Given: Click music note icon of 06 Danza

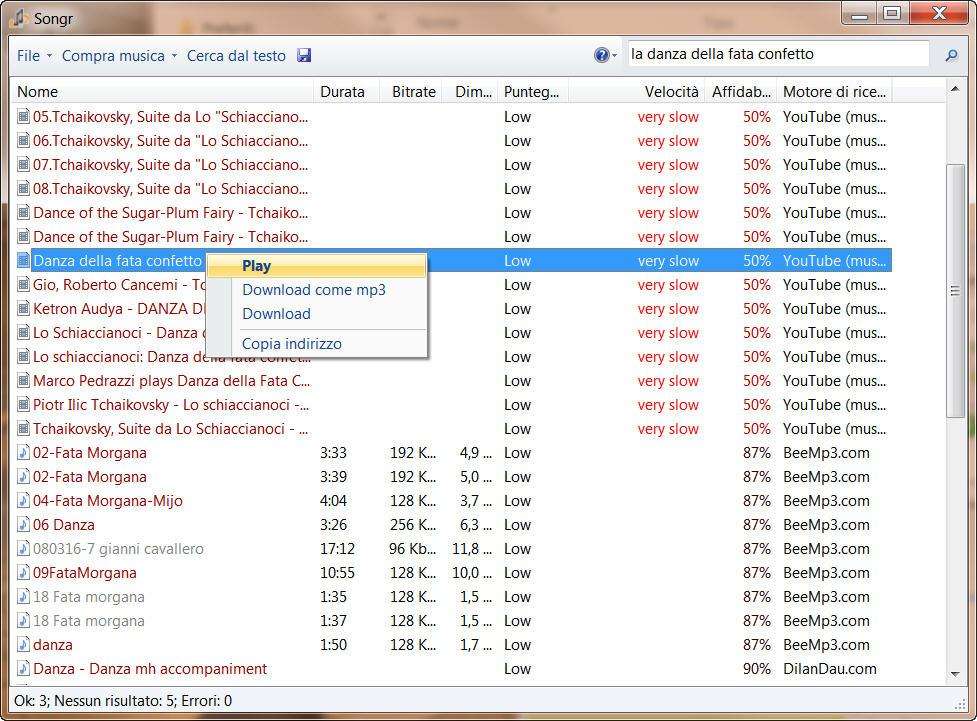Looking at the screenshot, I should pos(23,525).
